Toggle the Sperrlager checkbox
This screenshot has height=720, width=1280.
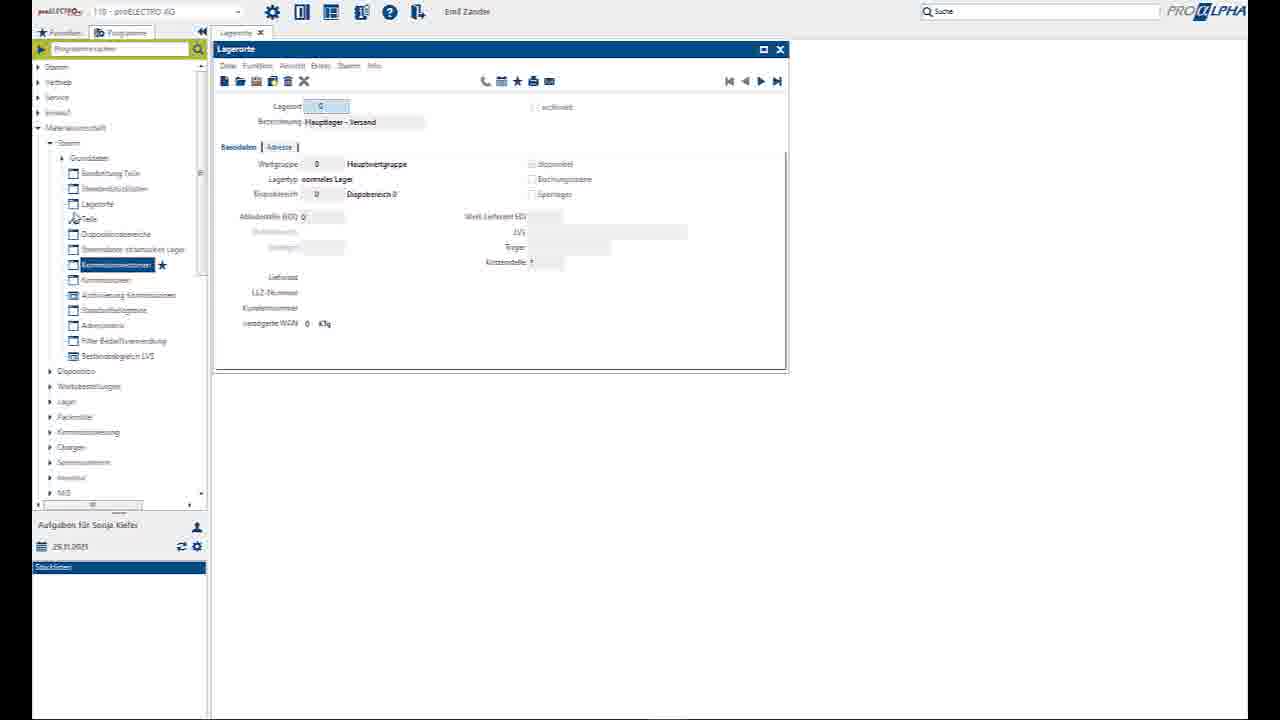[x=532, y=194]
